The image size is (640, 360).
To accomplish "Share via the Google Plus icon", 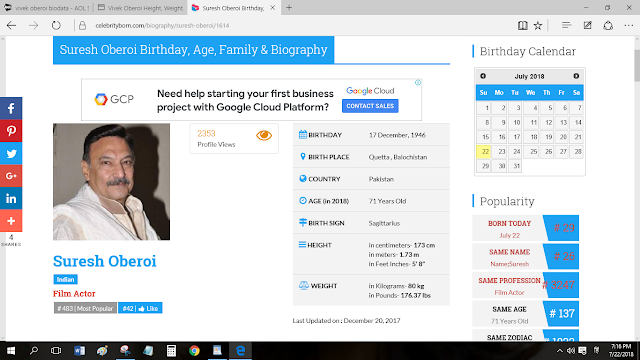I will click(11, 176).
